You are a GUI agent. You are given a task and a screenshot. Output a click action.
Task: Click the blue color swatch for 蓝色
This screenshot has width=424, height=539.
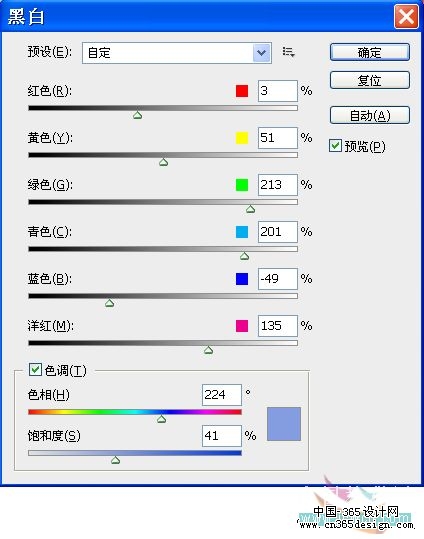pos(242,279)
